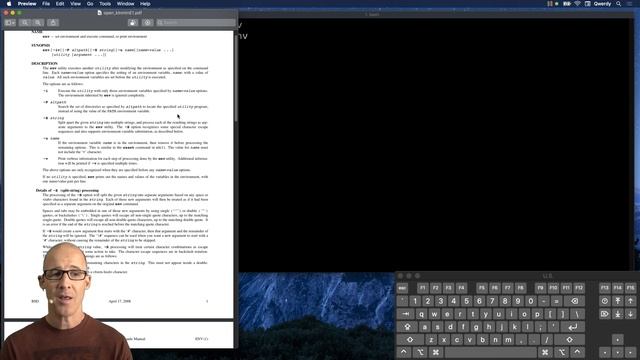
Task: Click the F5 key on the keyboard viewer
Action: pyautogui.click(x=482, y=288)
